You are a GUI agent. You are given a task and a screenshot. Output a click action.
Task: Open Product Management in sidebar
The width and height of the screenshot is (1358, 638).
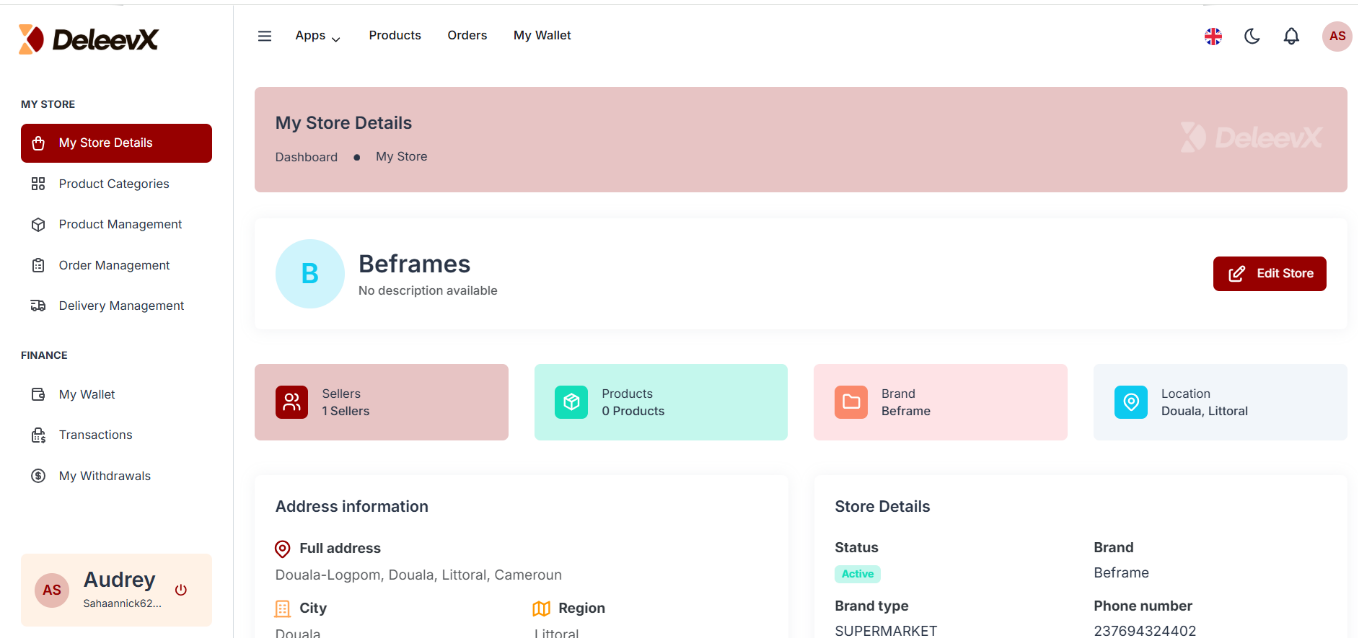click(116, 224)
